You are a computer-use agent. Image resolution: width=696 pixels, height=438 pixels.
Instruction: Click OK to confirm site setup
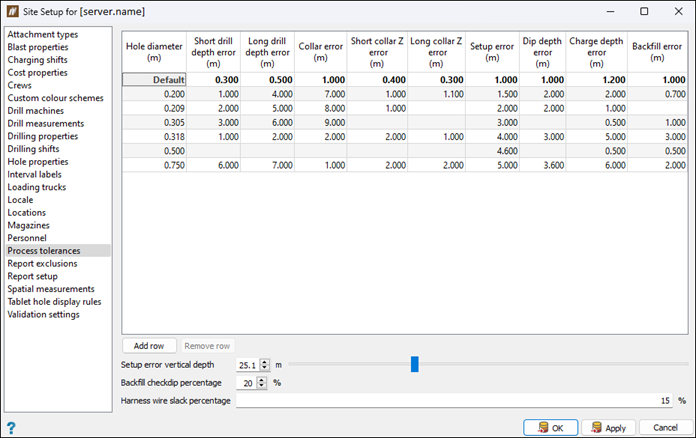pyautogui.click(x=550, y=427)
